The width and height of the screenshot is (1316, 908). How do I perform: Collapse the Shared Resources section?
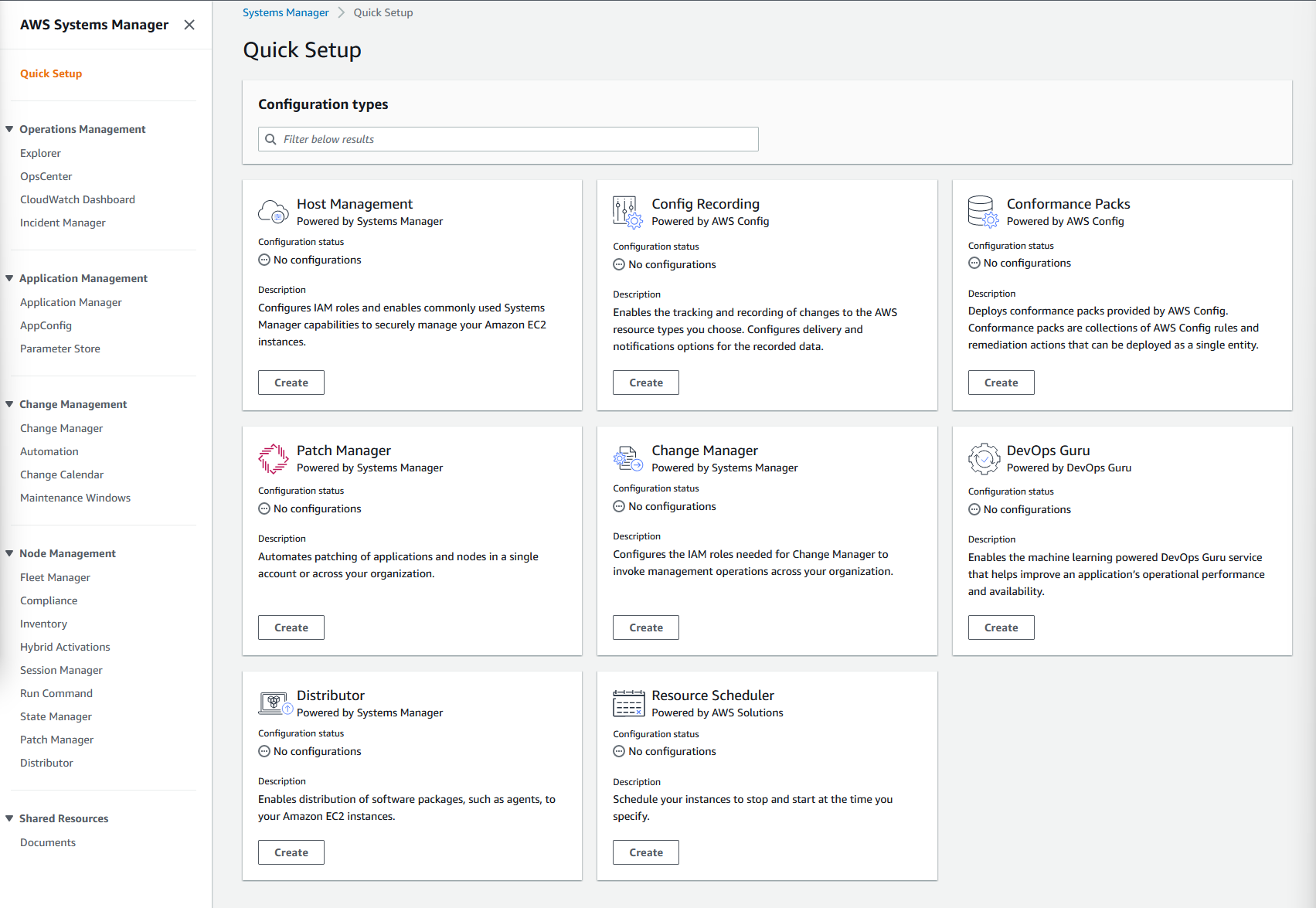tap(9, 818)
